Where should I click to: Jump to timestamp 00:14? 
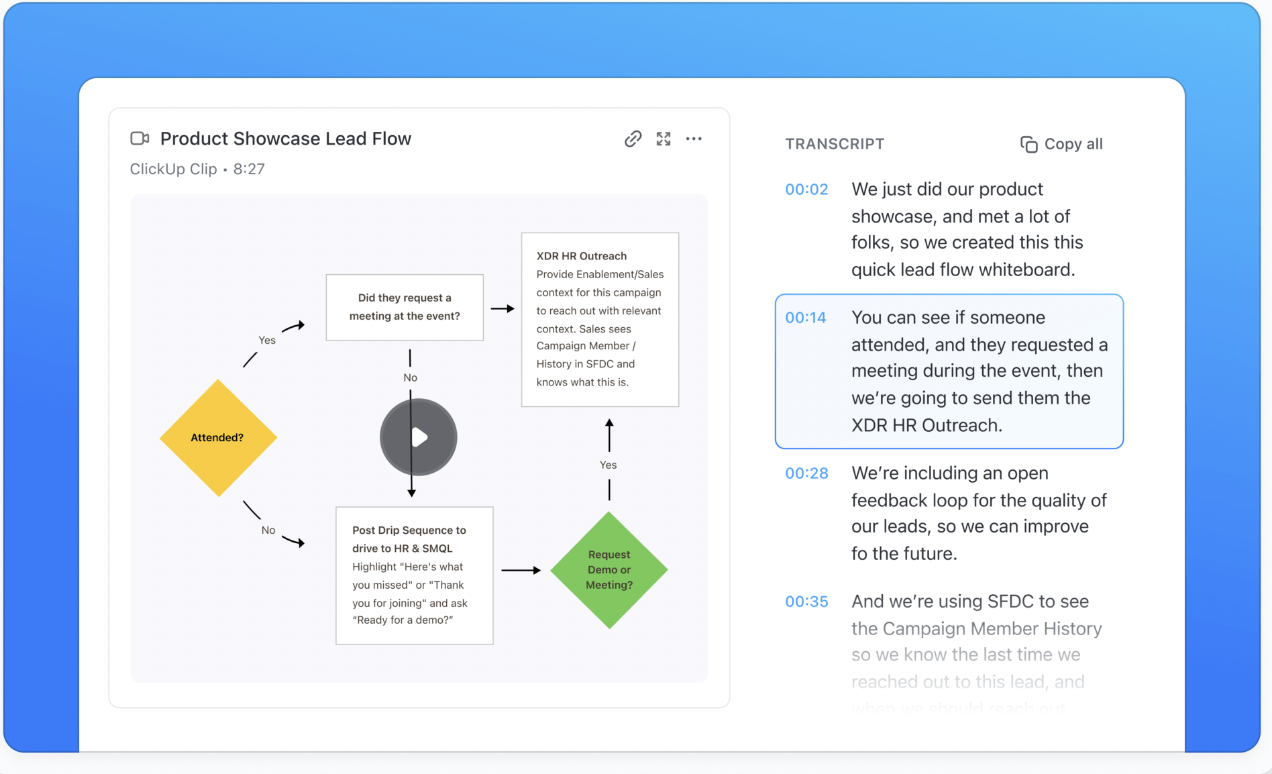[x=806, y=318]
